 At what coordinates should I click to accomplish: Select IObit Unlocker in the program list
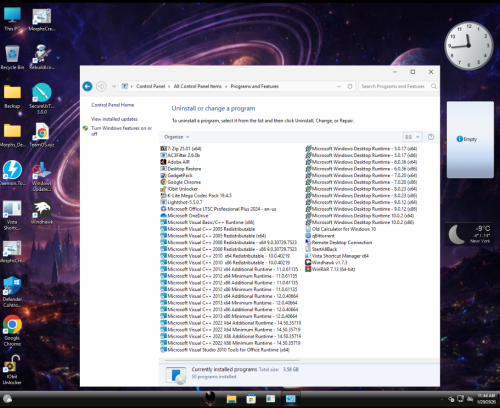point(179,189)
